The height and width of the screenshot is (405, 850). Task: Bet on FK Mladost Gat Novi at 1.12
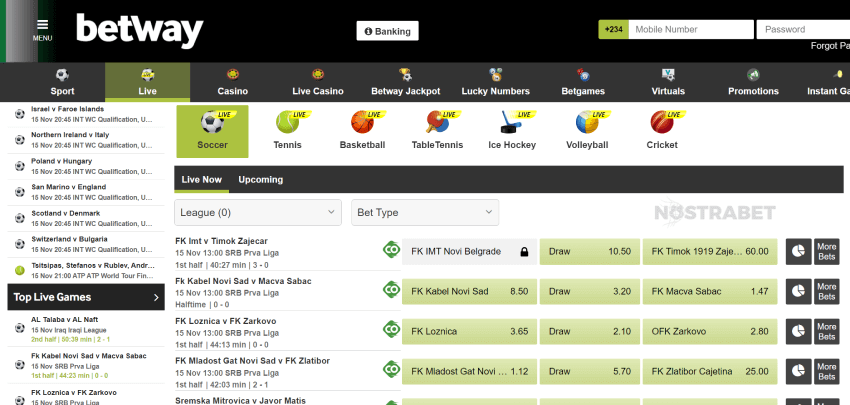pyautogui.click(x=469, y=371)
